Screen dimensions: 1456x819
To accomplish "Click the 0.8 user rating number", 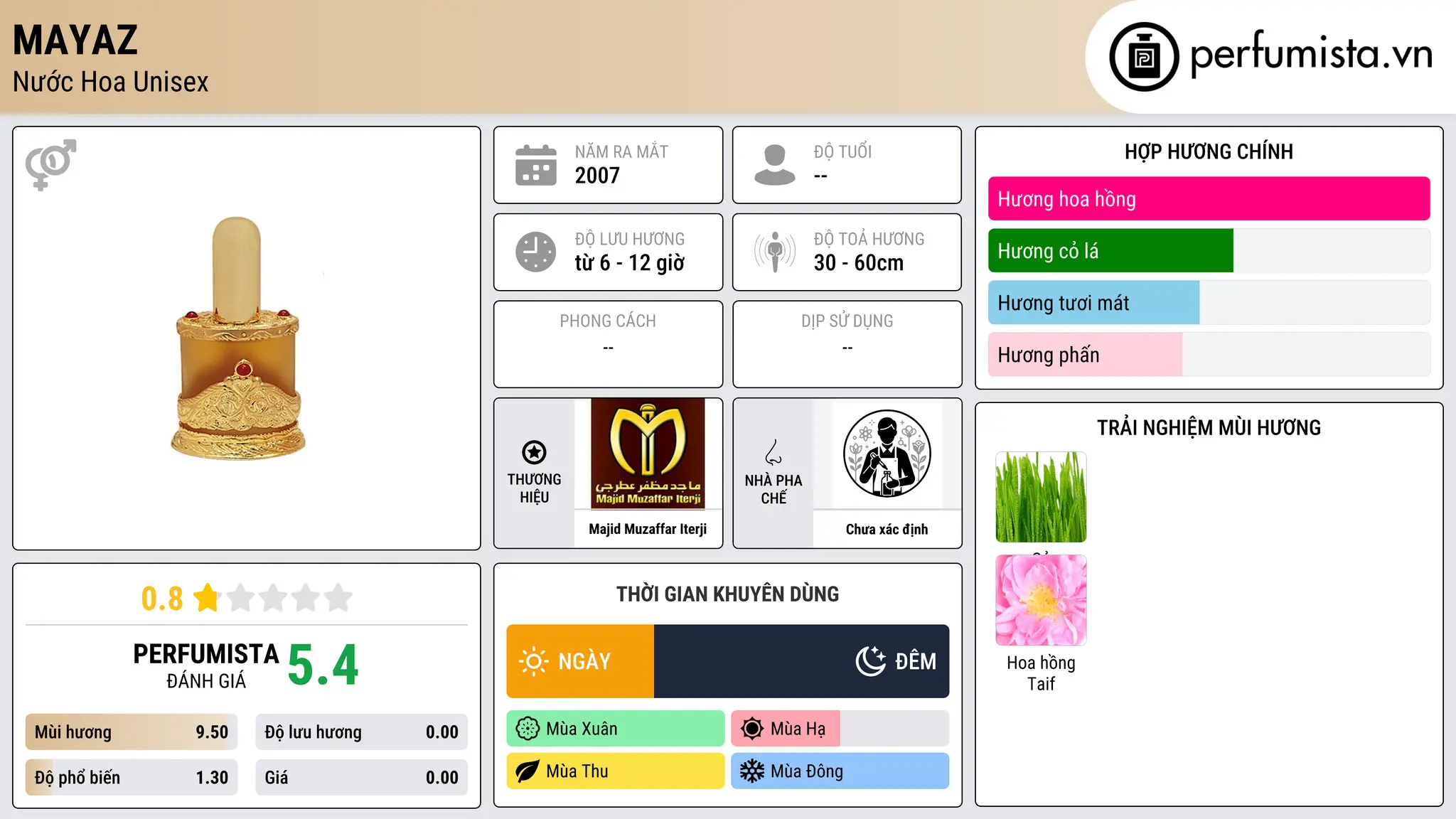I will point(162,599).
